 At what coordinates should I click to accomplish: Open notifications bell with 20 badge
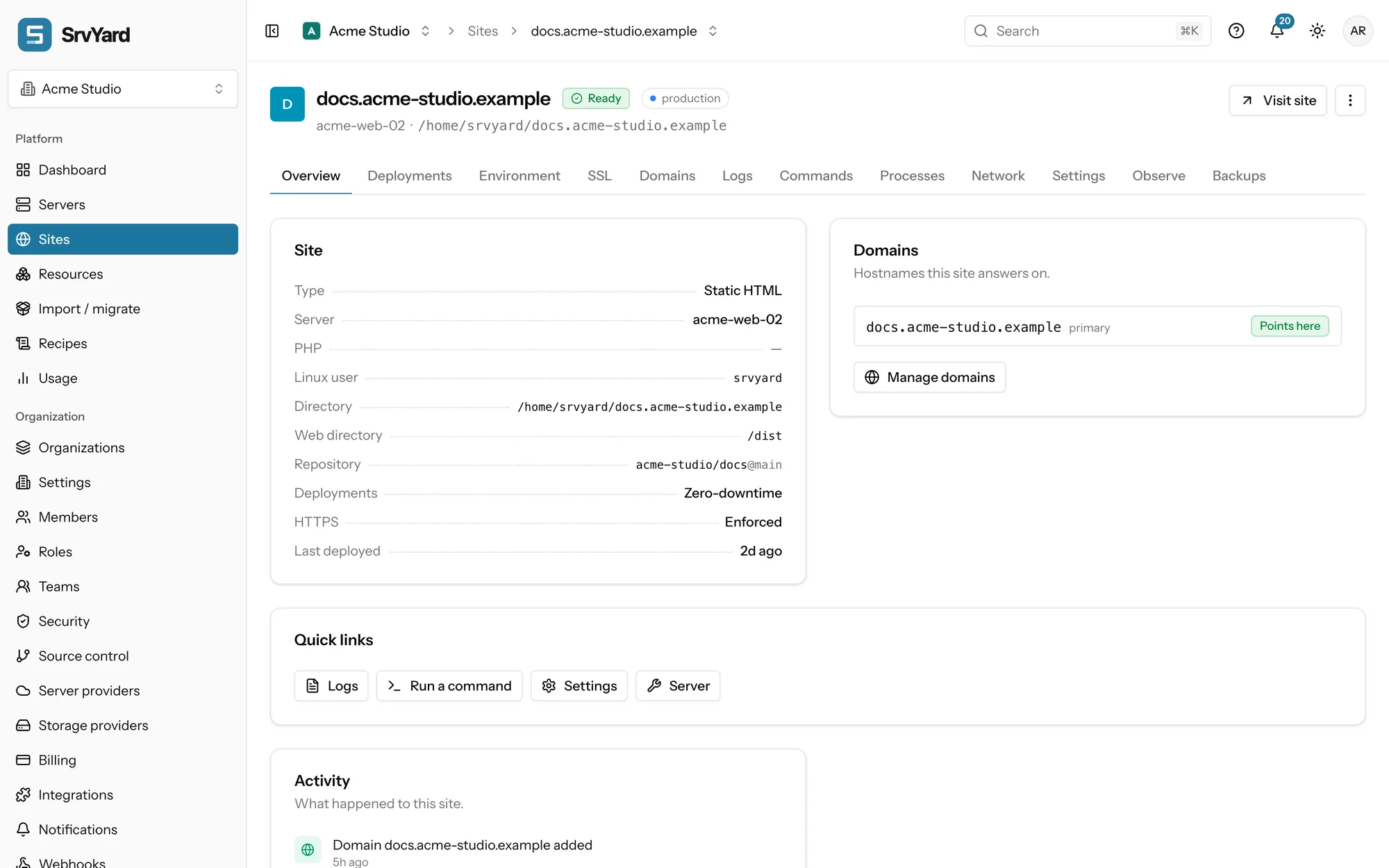1277,30
